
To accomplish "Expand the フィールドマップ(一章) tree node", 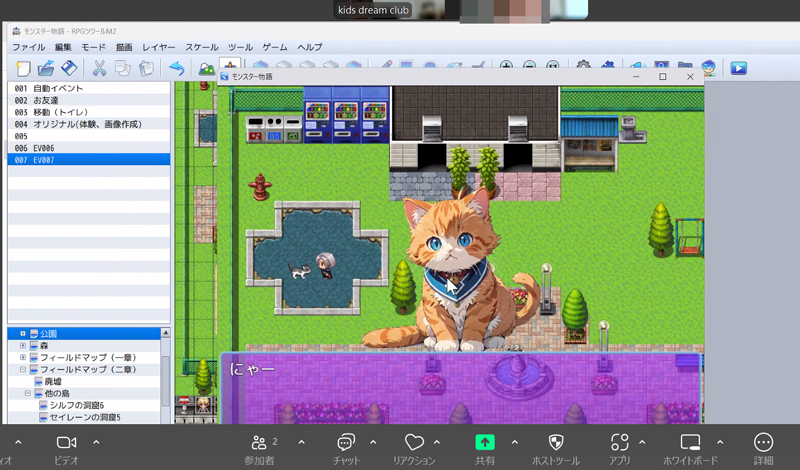I will pyautogui.click(x=22, y=357).
